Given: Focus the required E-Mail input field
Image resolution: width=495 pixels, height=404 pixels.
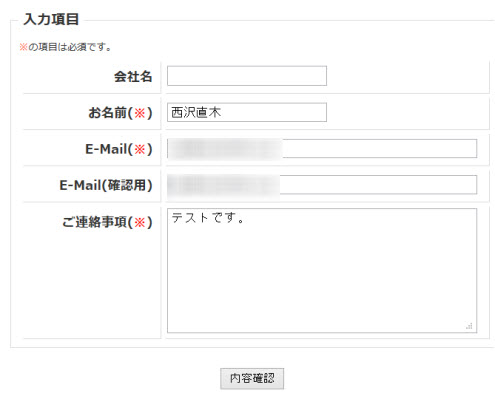Looking at the screenshot, I should [322, 149].
